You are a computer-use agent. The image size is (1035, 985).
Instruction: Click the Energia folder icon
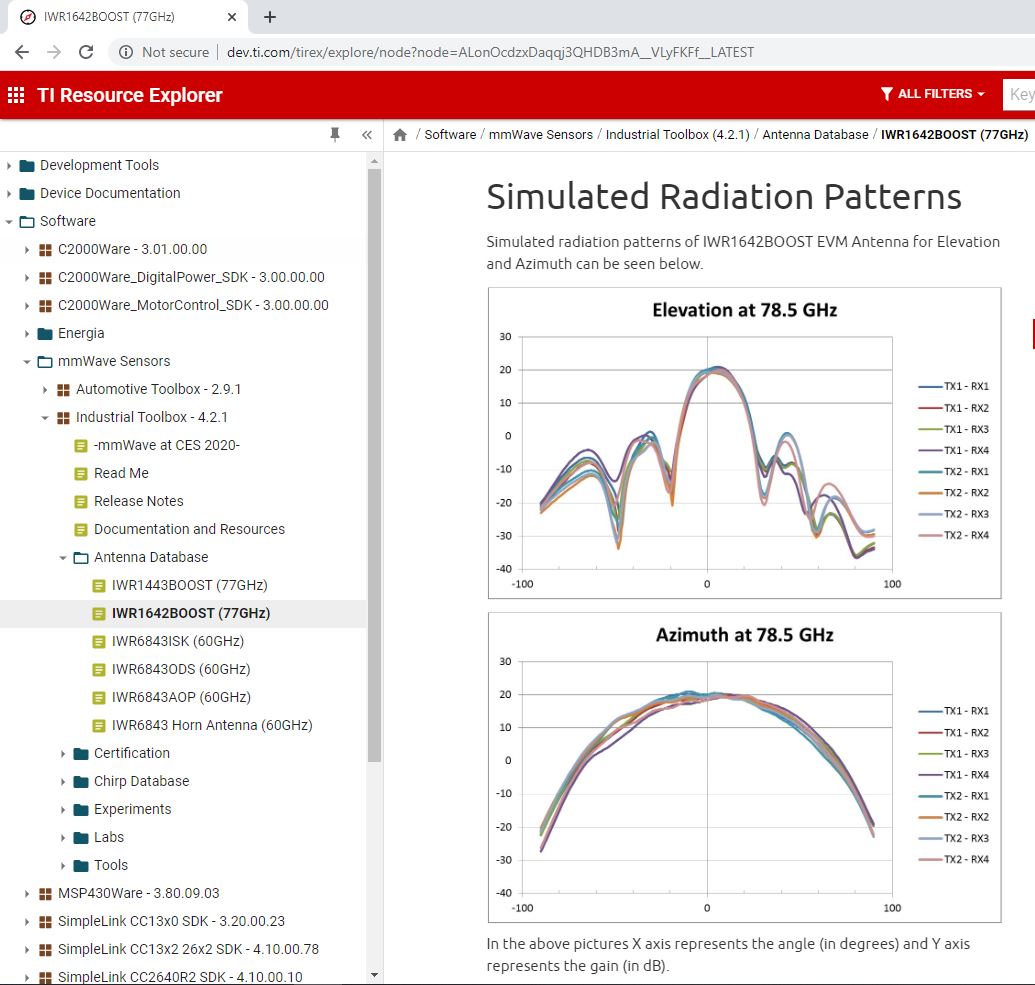pos(45,333)
